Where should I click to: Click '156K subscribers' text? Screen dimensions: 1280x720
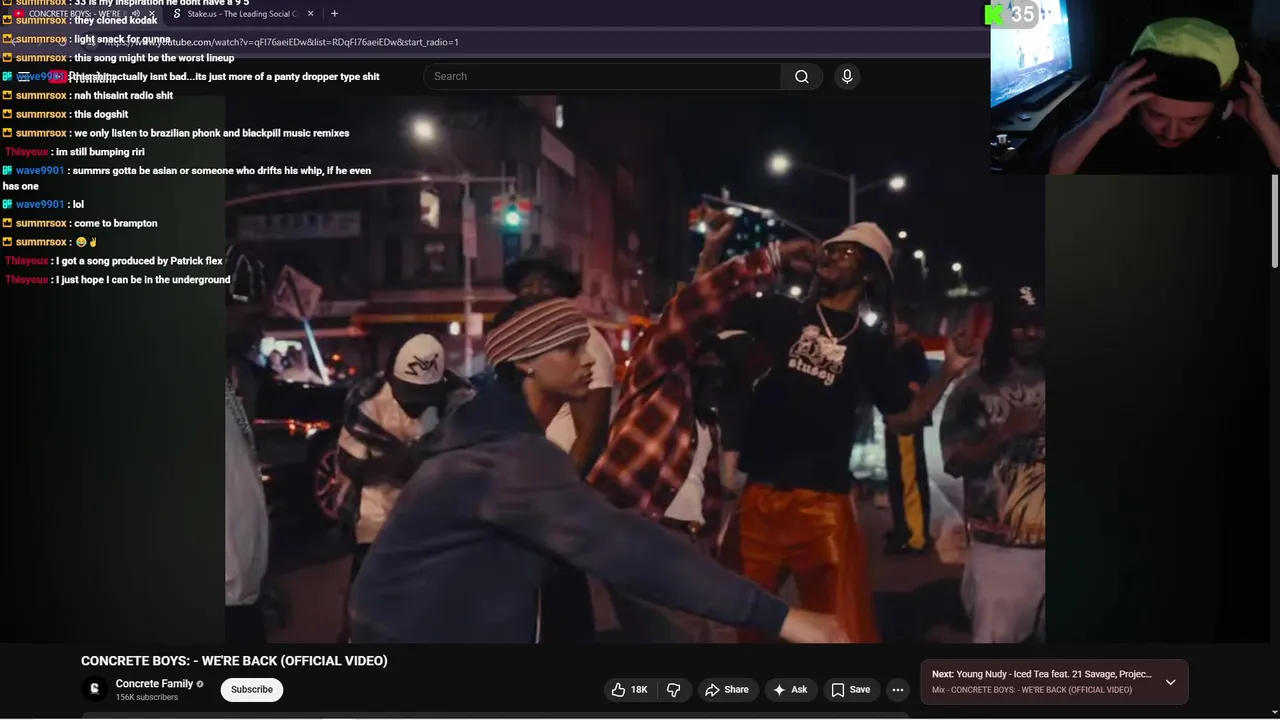coord(147,698)
